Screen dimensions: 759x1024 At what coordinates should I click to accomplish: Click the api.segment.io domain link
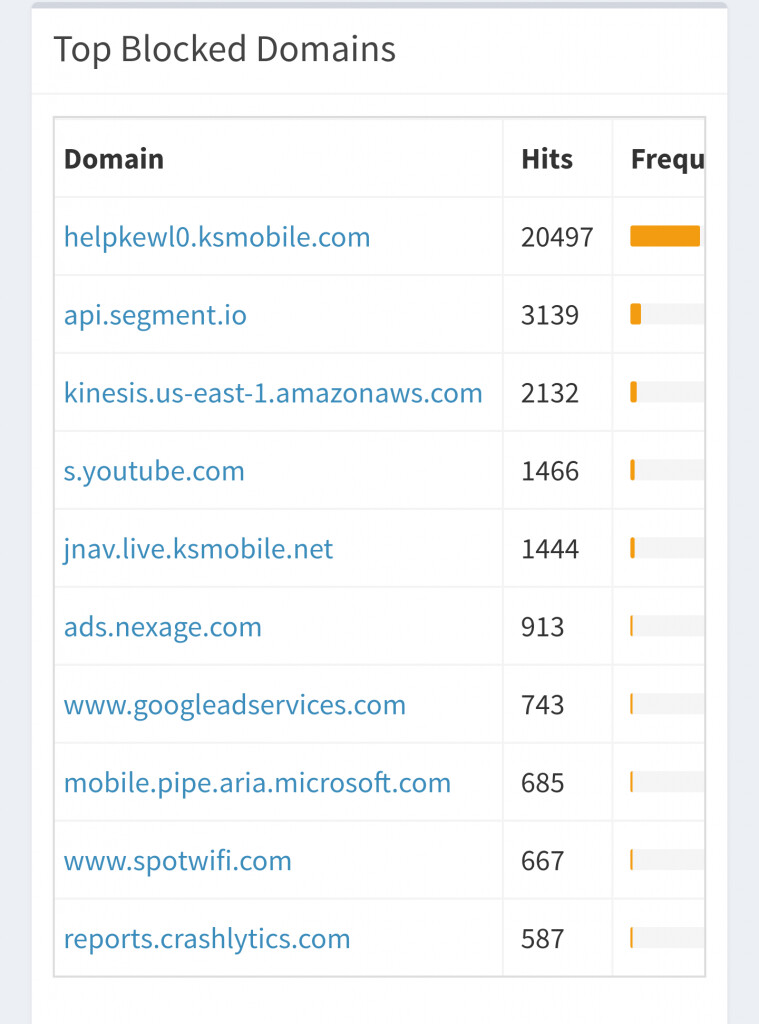tap(155, 315)
